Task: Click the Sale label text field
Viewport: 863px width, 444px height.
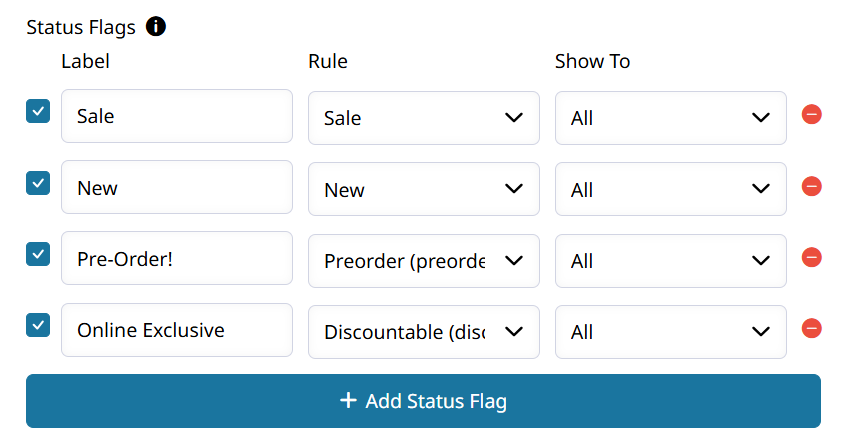Action: 177,116
